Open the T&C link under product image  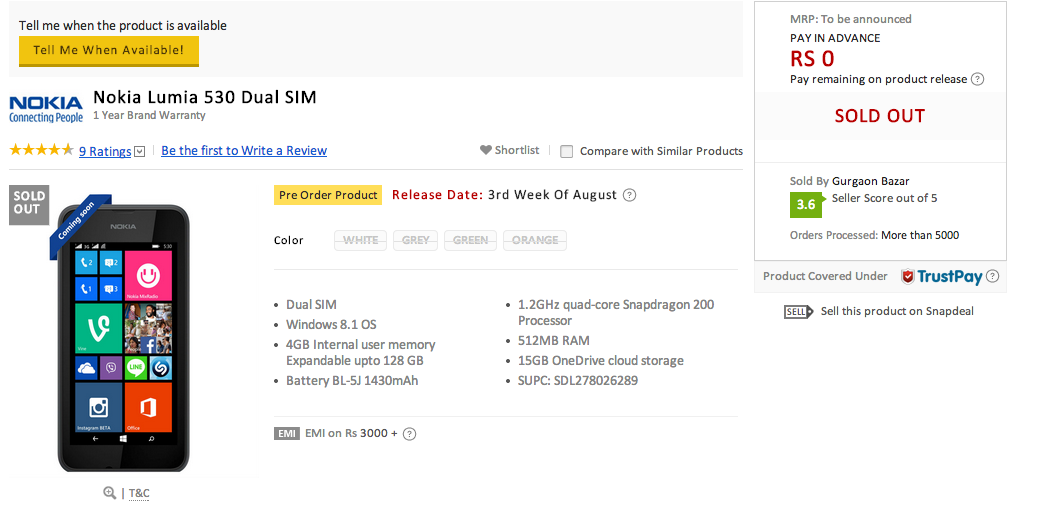pyautogui.click(x=139, y=493)
